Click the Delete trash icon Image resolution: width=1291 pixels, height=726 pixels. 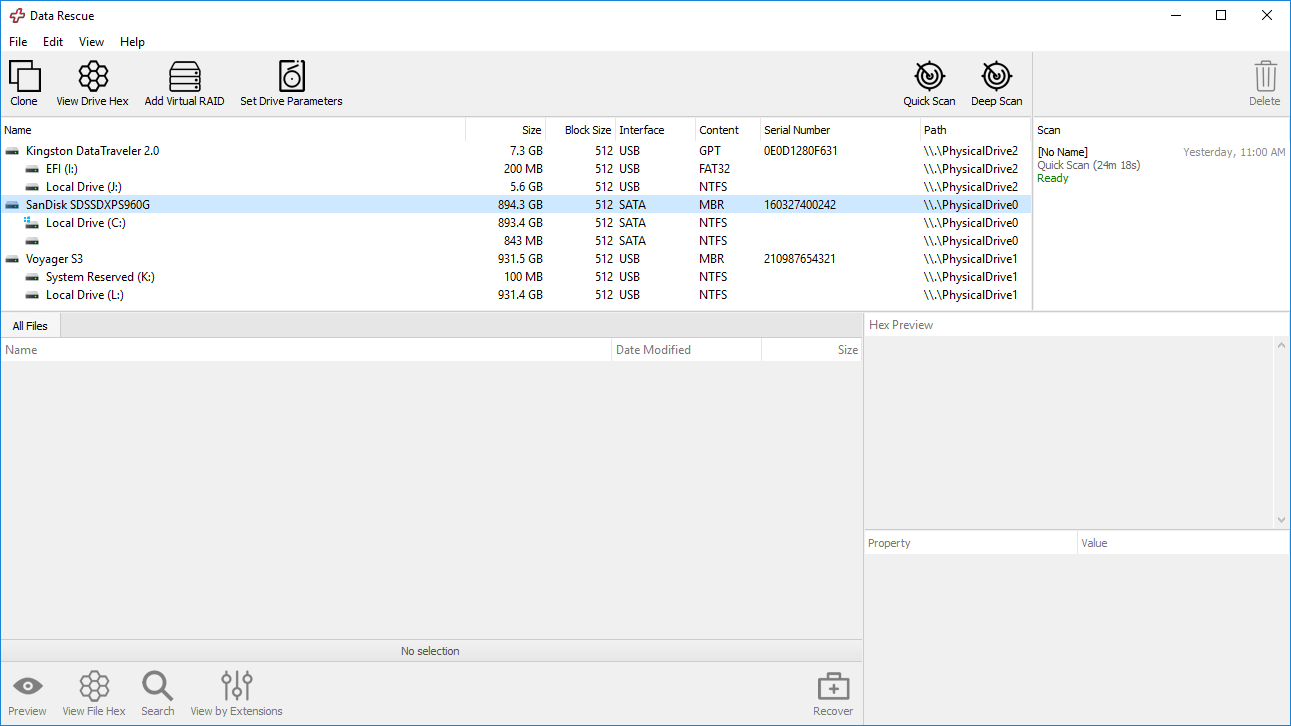click(1265, 77)
